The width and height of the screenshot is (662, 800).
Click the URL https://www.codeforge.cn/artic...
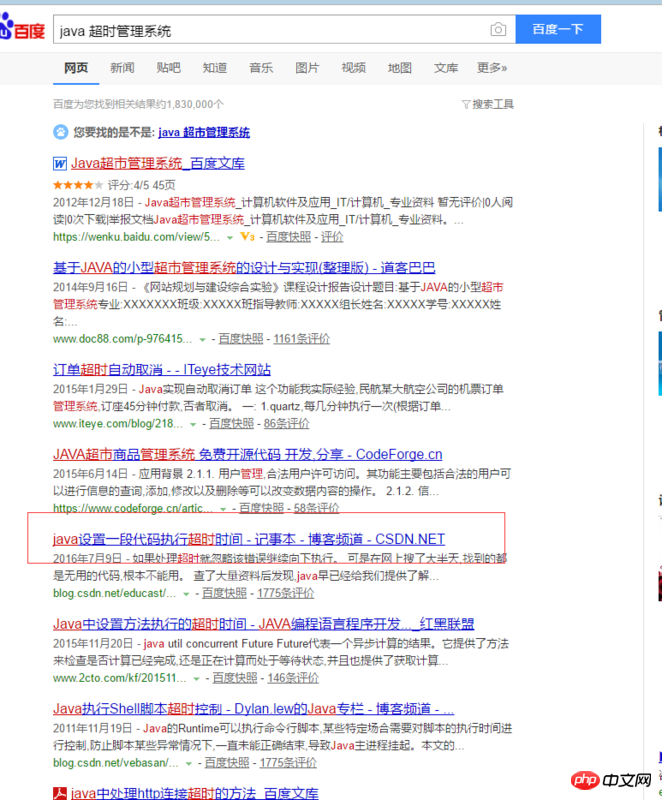[x=133, y=508]
